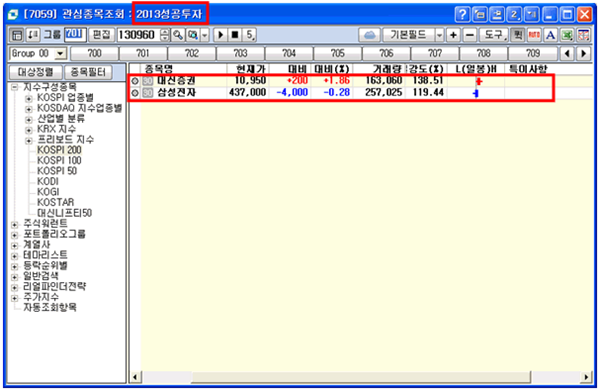This screenshot has width=601, height=392.
Task: Expand the 프리보드 지수 node
Action: click(x=28, y=141)
